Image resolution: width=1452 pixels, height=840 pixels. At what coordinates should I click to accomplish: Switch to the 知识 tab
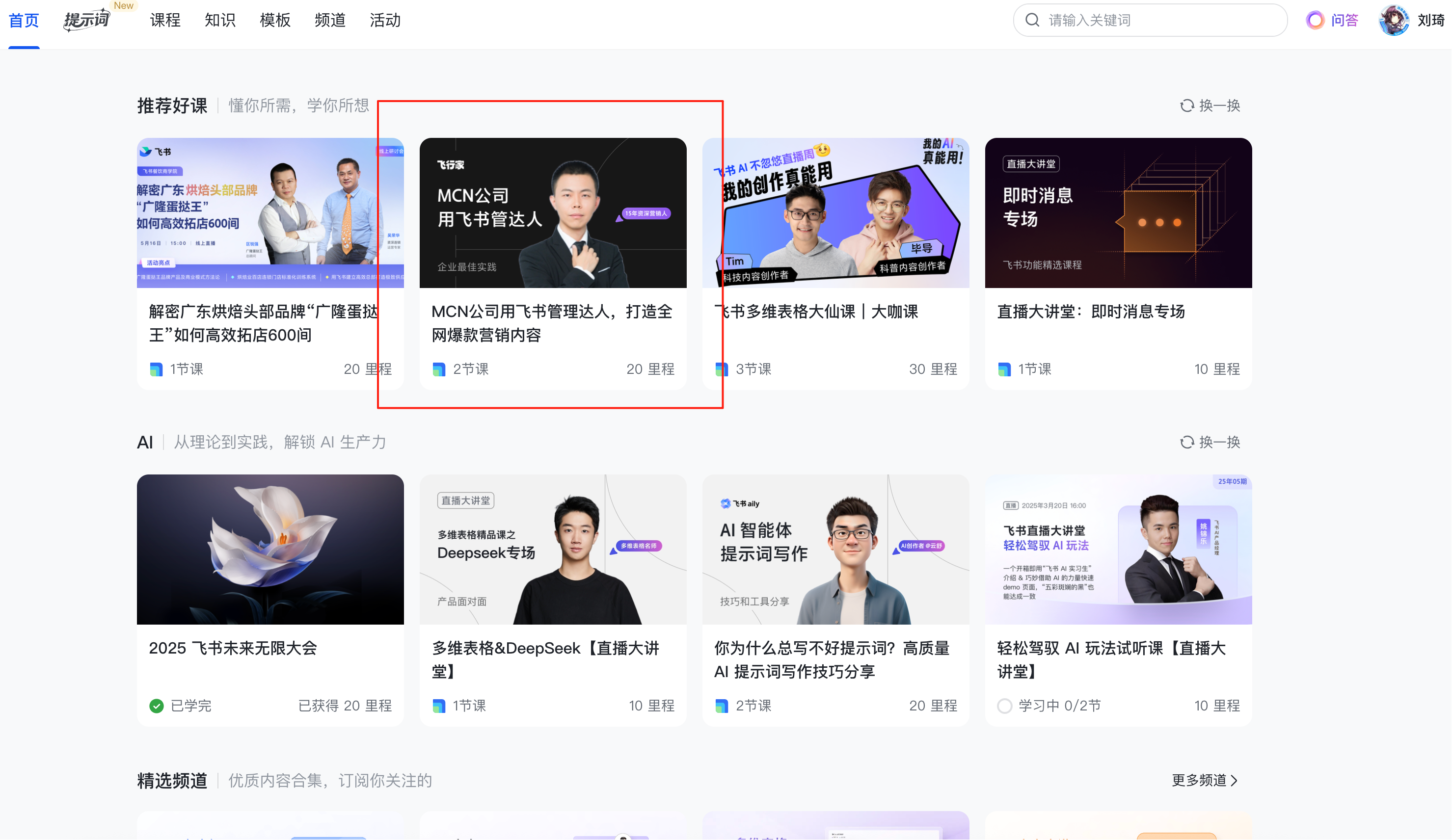click(220, 21)
